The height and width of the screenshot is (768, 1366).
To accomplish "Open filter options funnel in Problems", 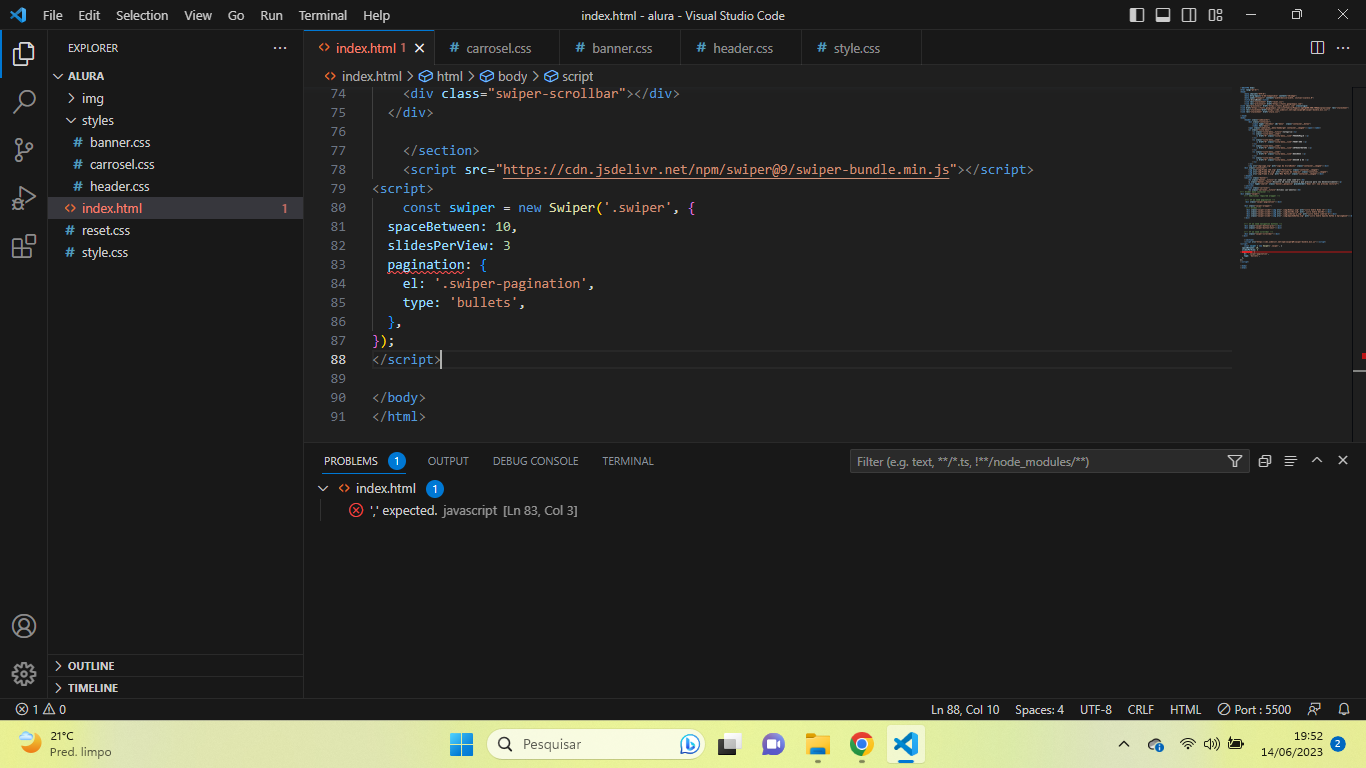I will click(1235, 461).
